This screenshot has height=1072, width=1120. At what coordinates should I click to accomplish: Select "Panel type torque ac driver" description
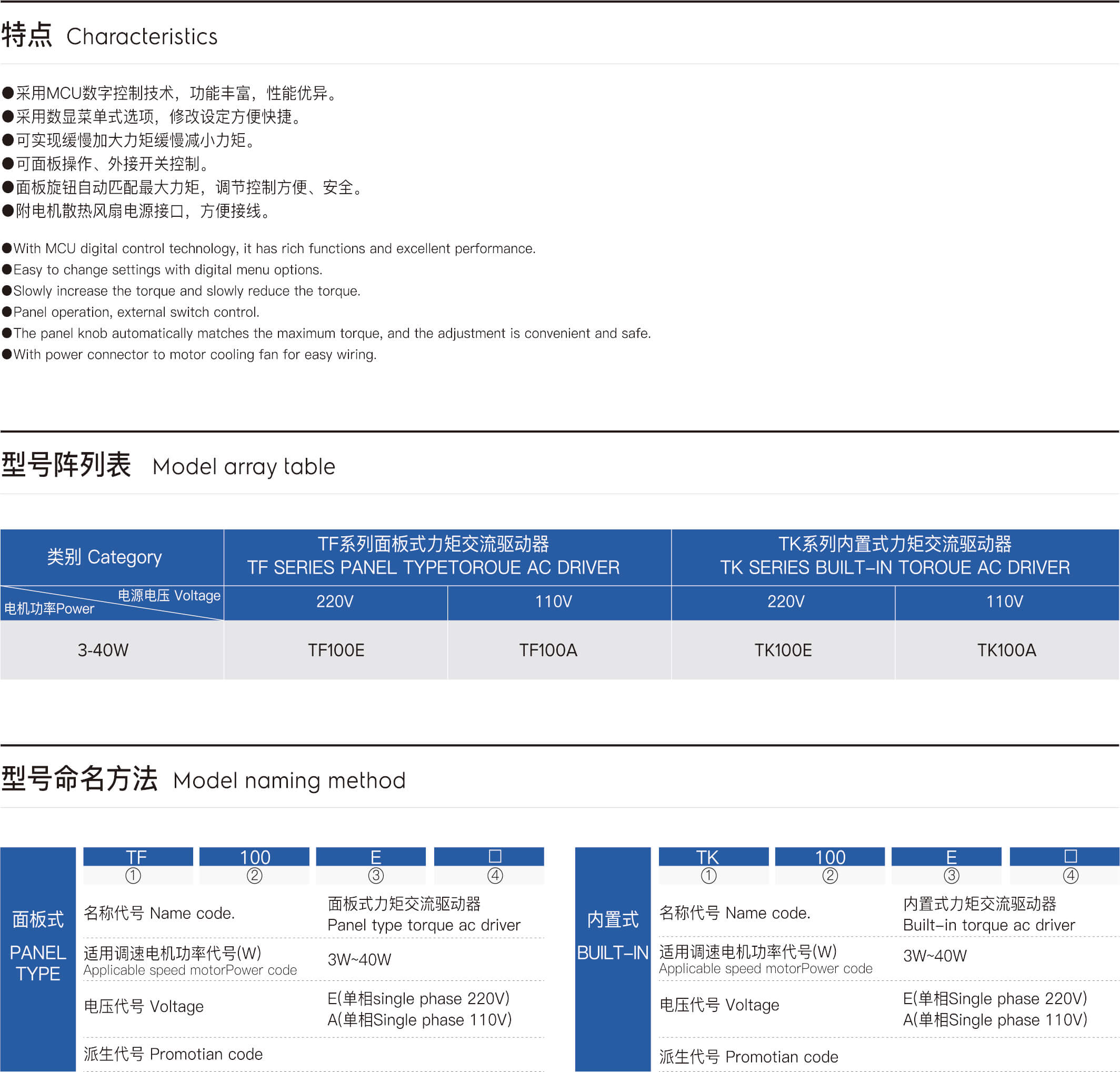click(424, 925)
